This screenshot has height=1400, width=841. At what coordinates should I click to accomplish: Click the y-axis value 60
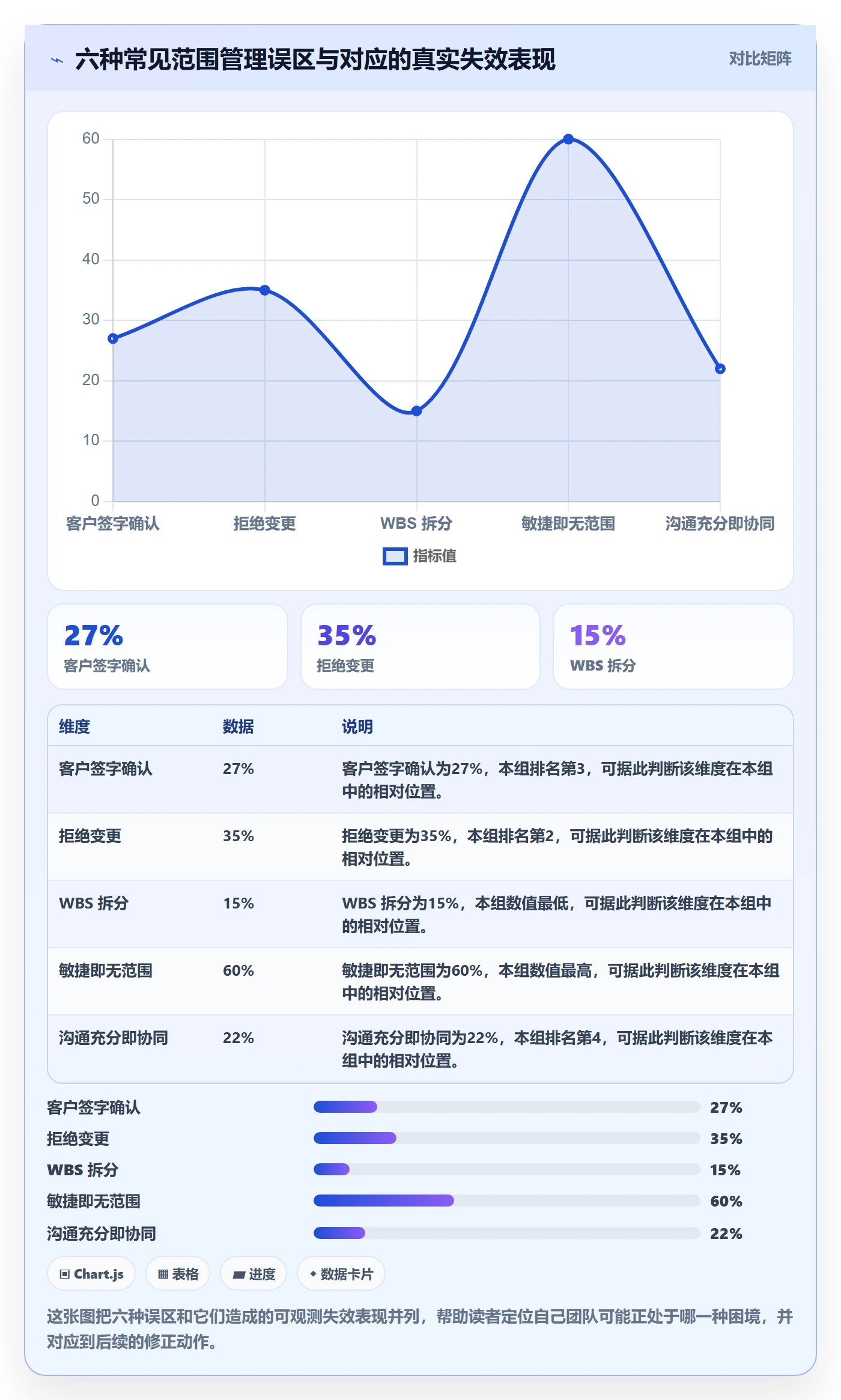(x=91, y=138)
